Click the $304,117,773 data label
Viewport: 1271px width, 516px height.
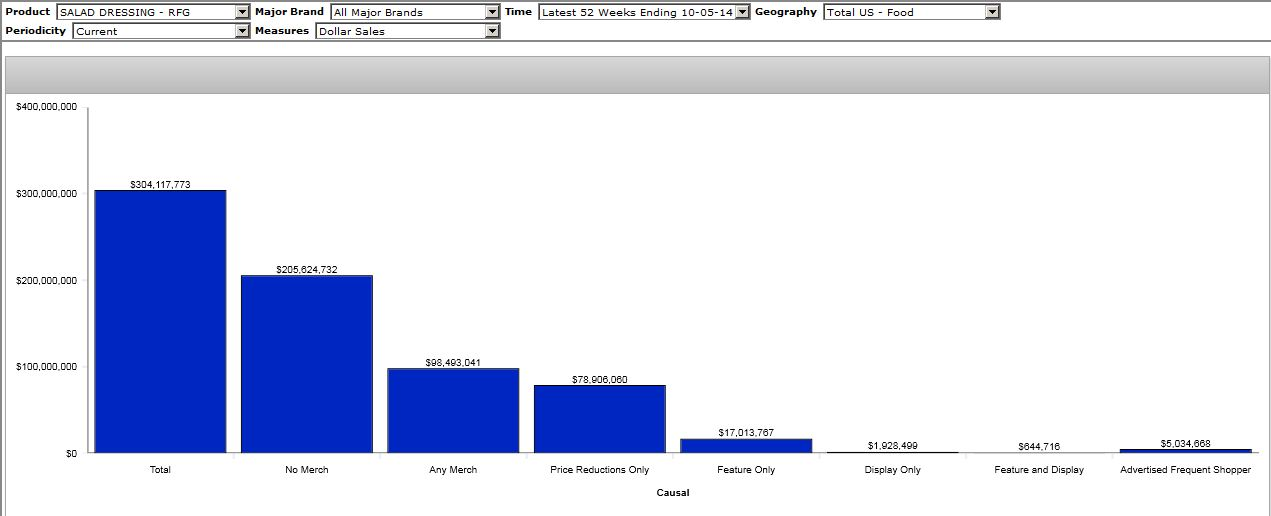[160, 184]
